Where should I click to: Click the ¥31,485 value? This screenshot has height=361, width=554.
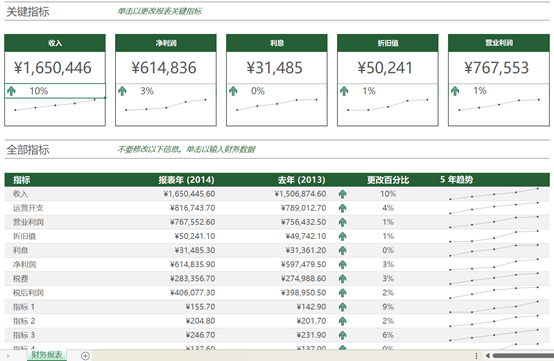pos(275,68)
